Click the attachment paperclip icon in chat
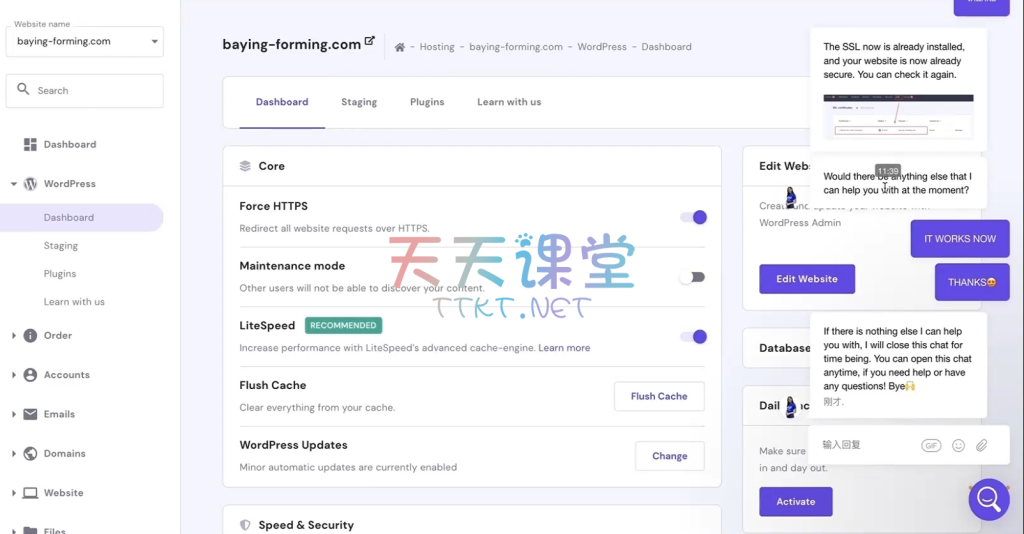Viewport: 1024px width, 534px height. [982, 445]
